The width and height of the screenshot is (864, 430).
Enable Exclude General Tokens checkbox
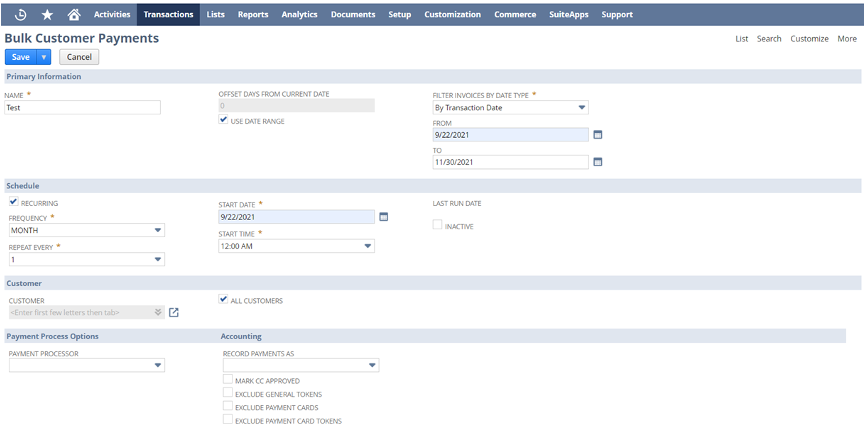coord(228,393)
